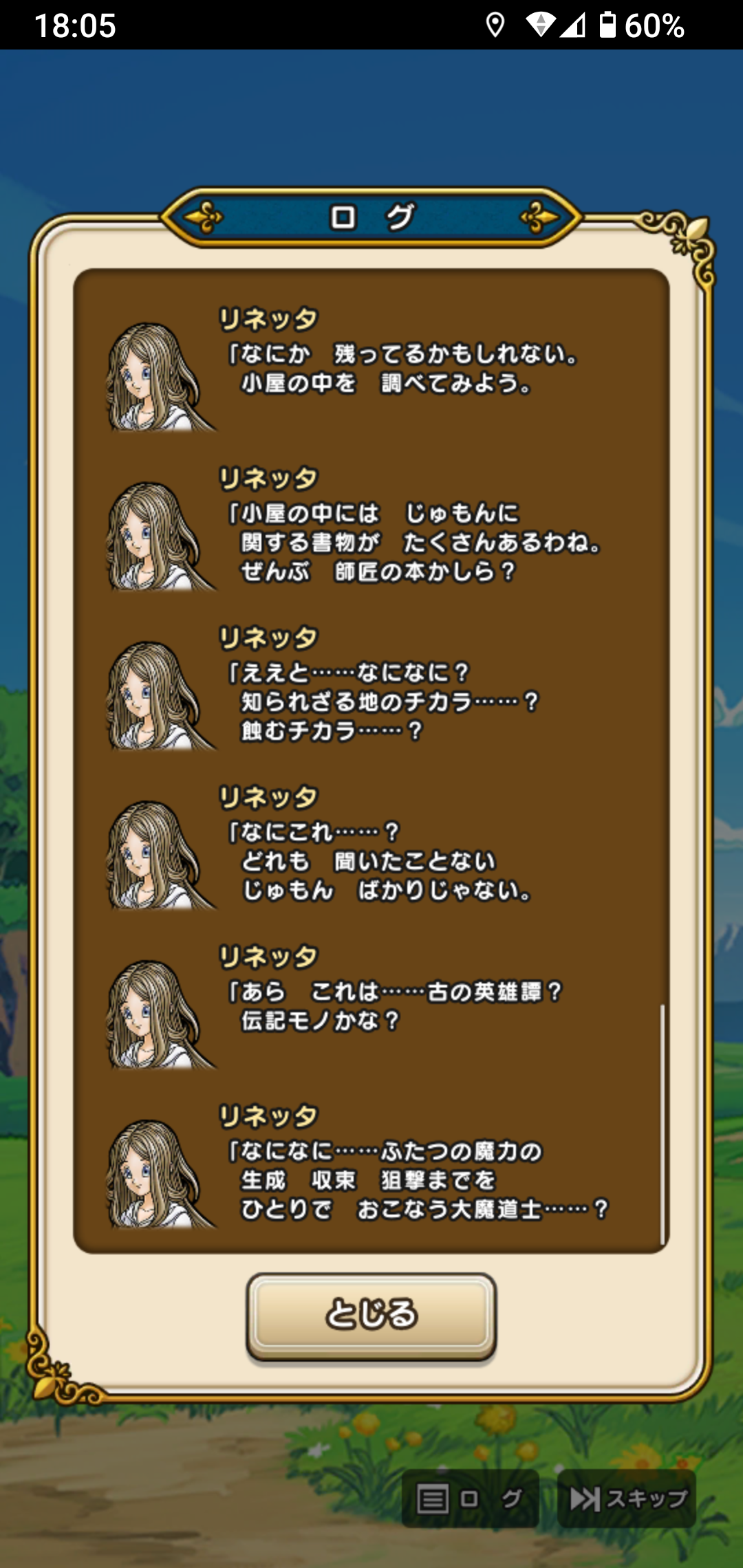Select the entry reading 蝕むチカラ
Screen dimensions: 743x1568
tap(371, 689)
